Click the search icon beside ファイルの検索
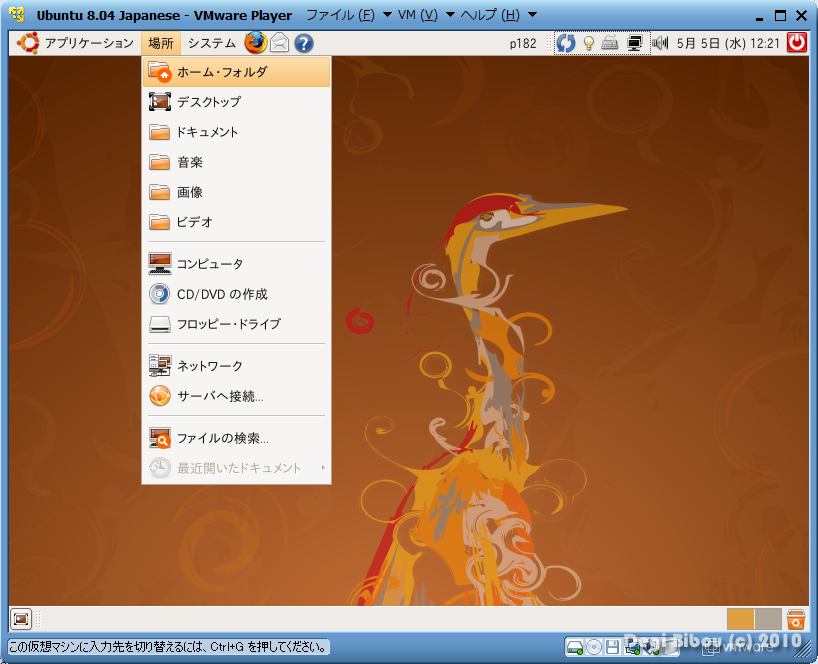This screenshot has height=664, width=818. 160,438
